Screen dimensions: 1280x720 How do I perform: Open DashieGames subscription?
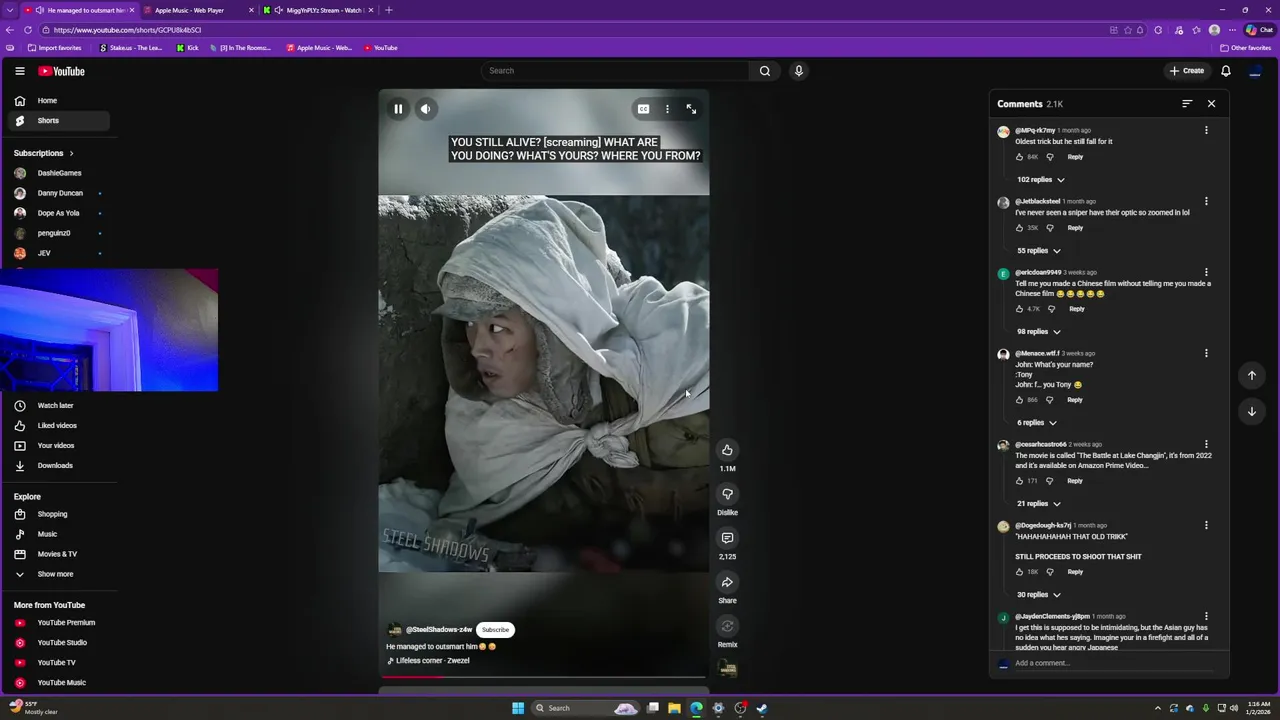[x=59, y=173]
